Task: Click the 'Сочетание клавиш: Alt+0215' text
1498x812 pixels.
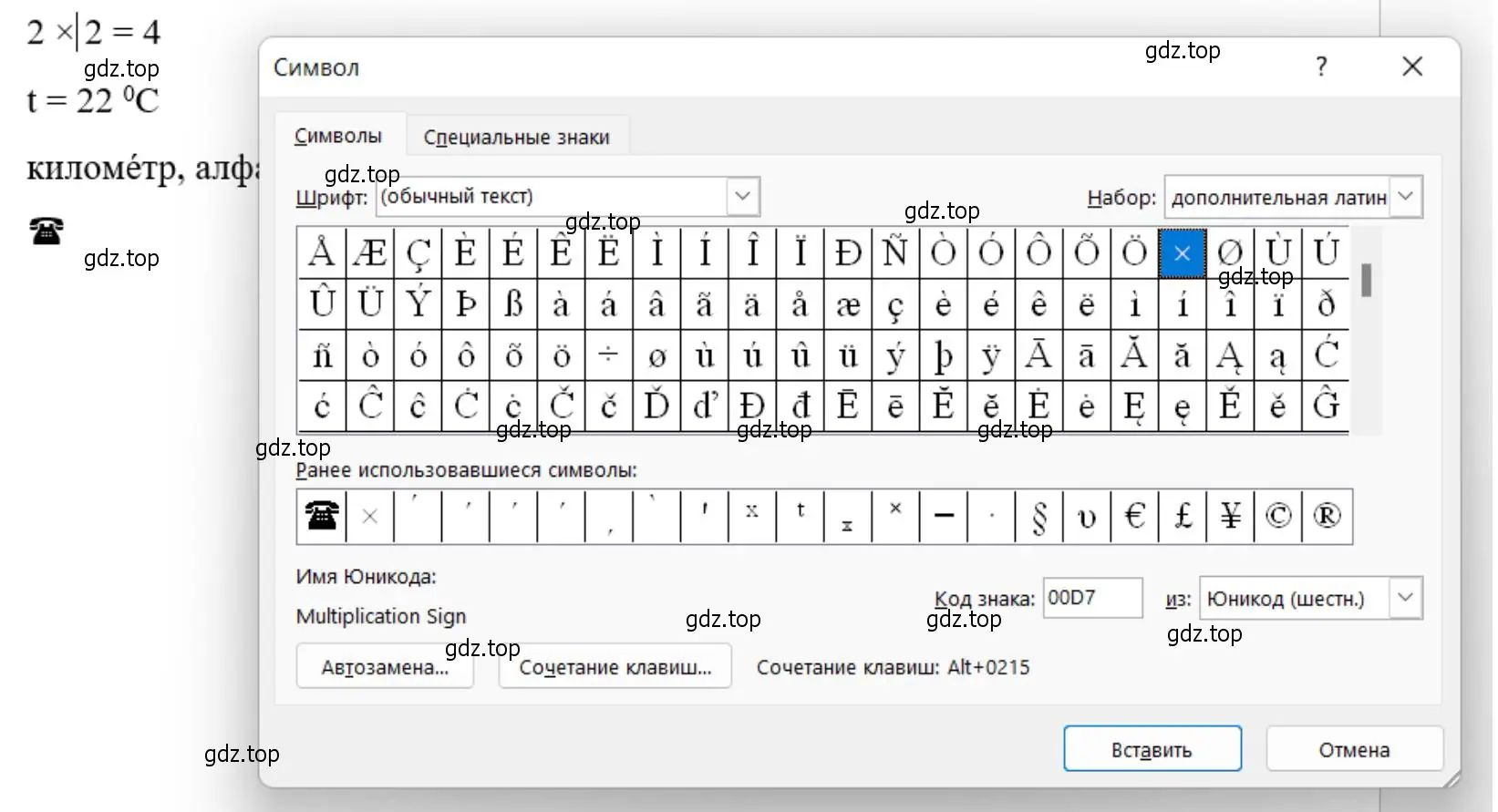Action: pos(894,667)
